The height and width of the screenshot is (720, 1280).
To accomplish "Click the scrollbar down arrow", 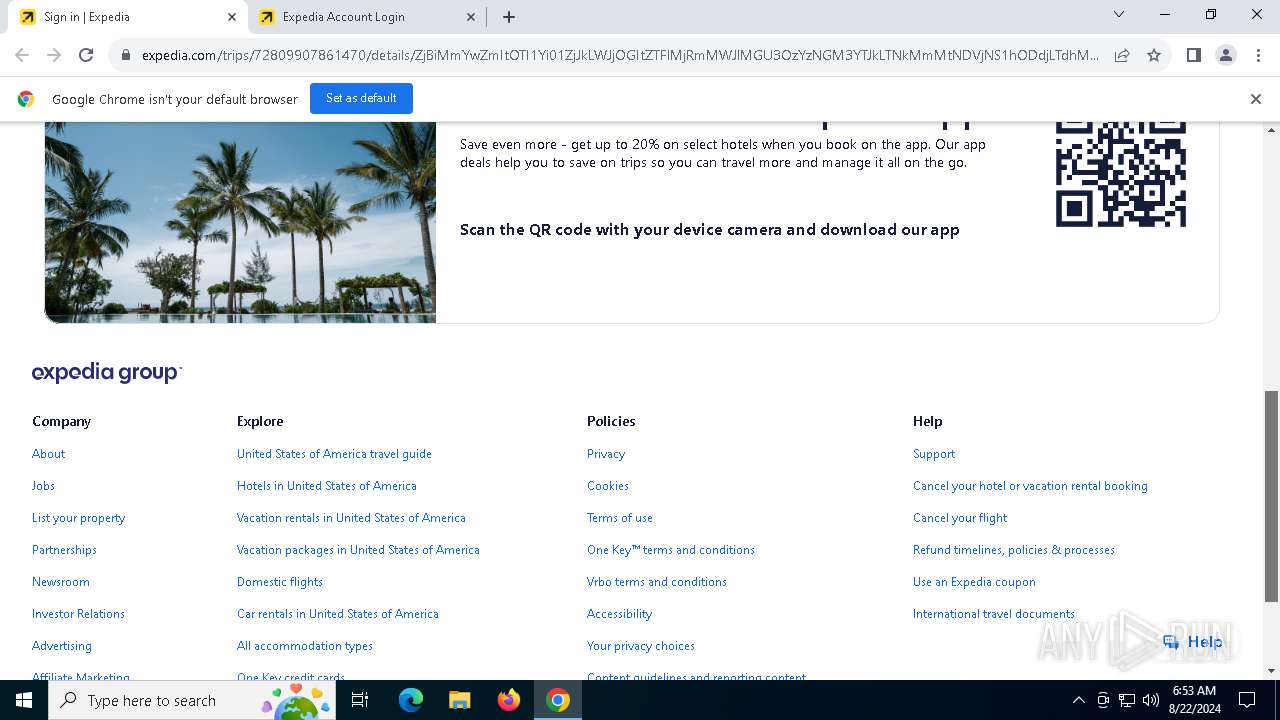I will pyautogui.click(x=1271, y=671).
